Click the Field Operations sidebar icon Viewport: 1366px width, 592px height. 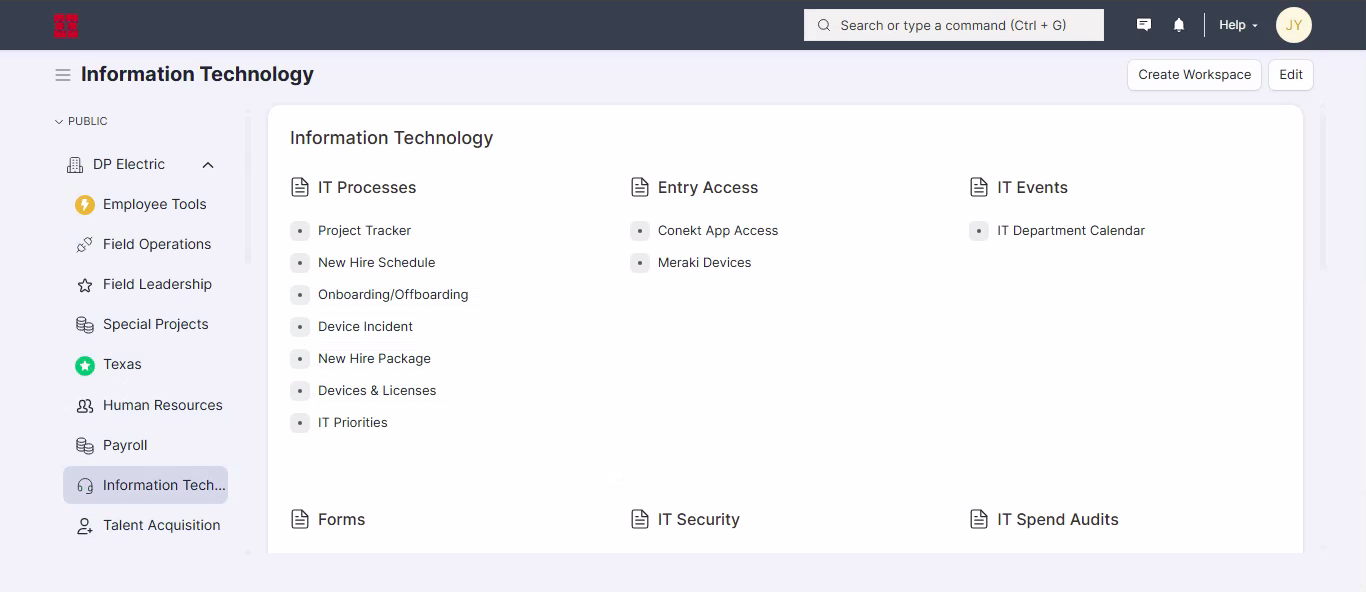85,245
